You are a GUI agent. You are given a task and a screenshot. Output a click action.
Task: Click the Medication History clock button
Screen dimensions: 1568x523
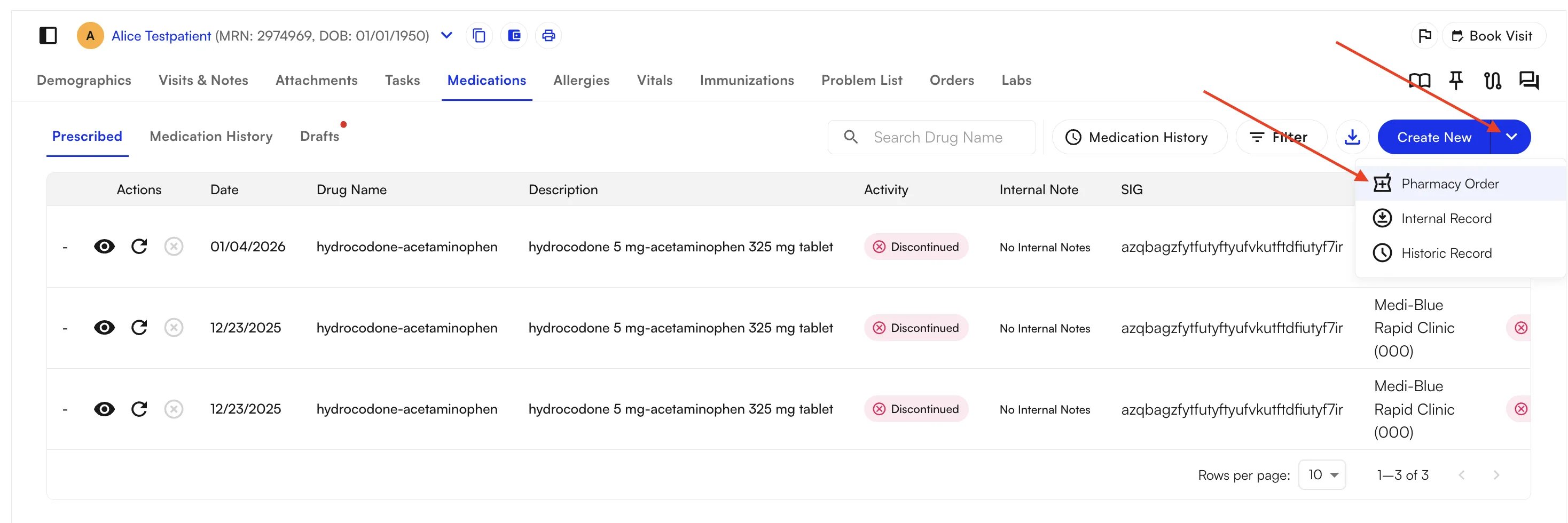tap(1139, 138)
